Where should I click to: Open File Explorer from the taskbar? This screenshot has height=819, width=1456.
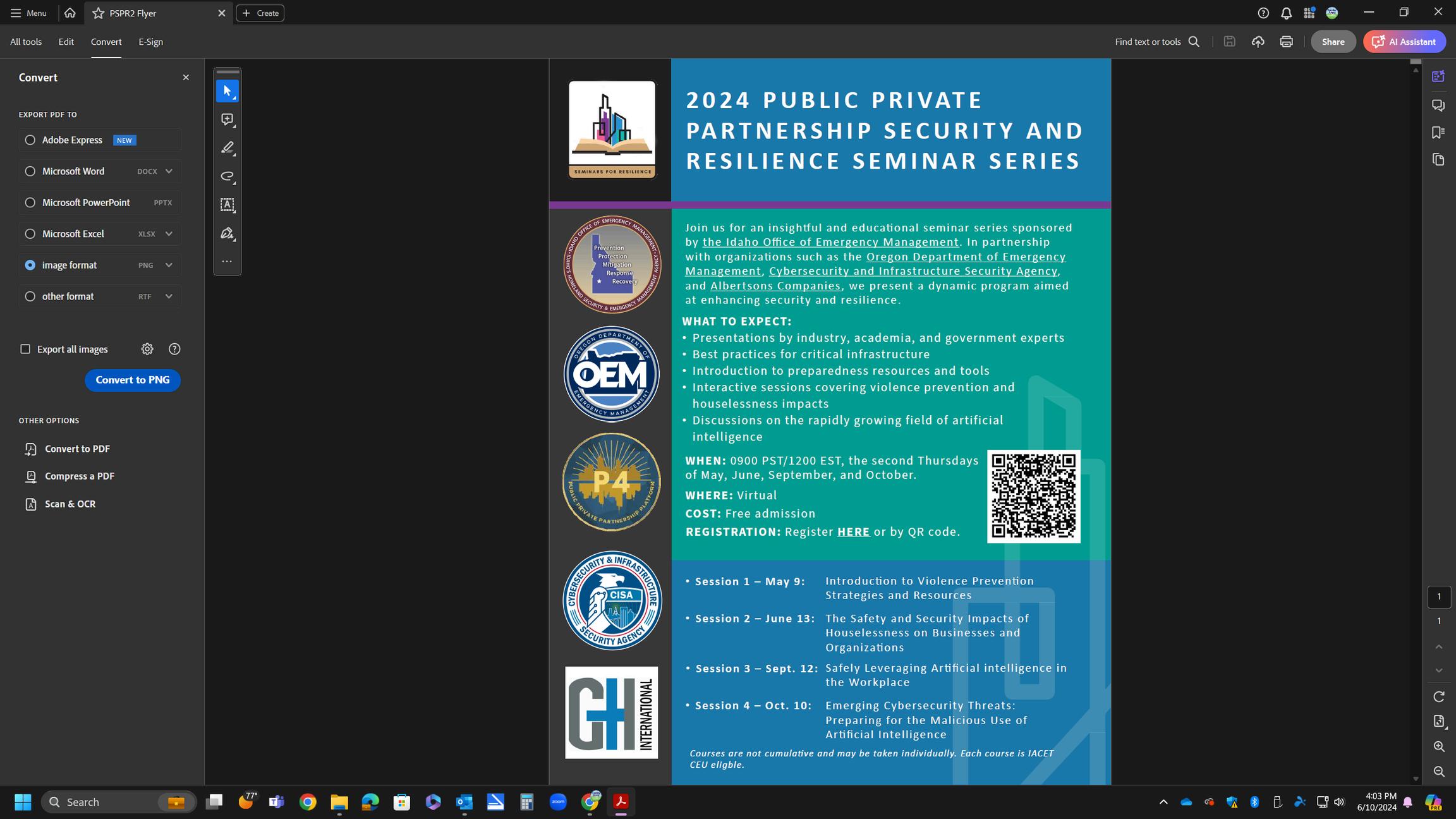[339, 802]
